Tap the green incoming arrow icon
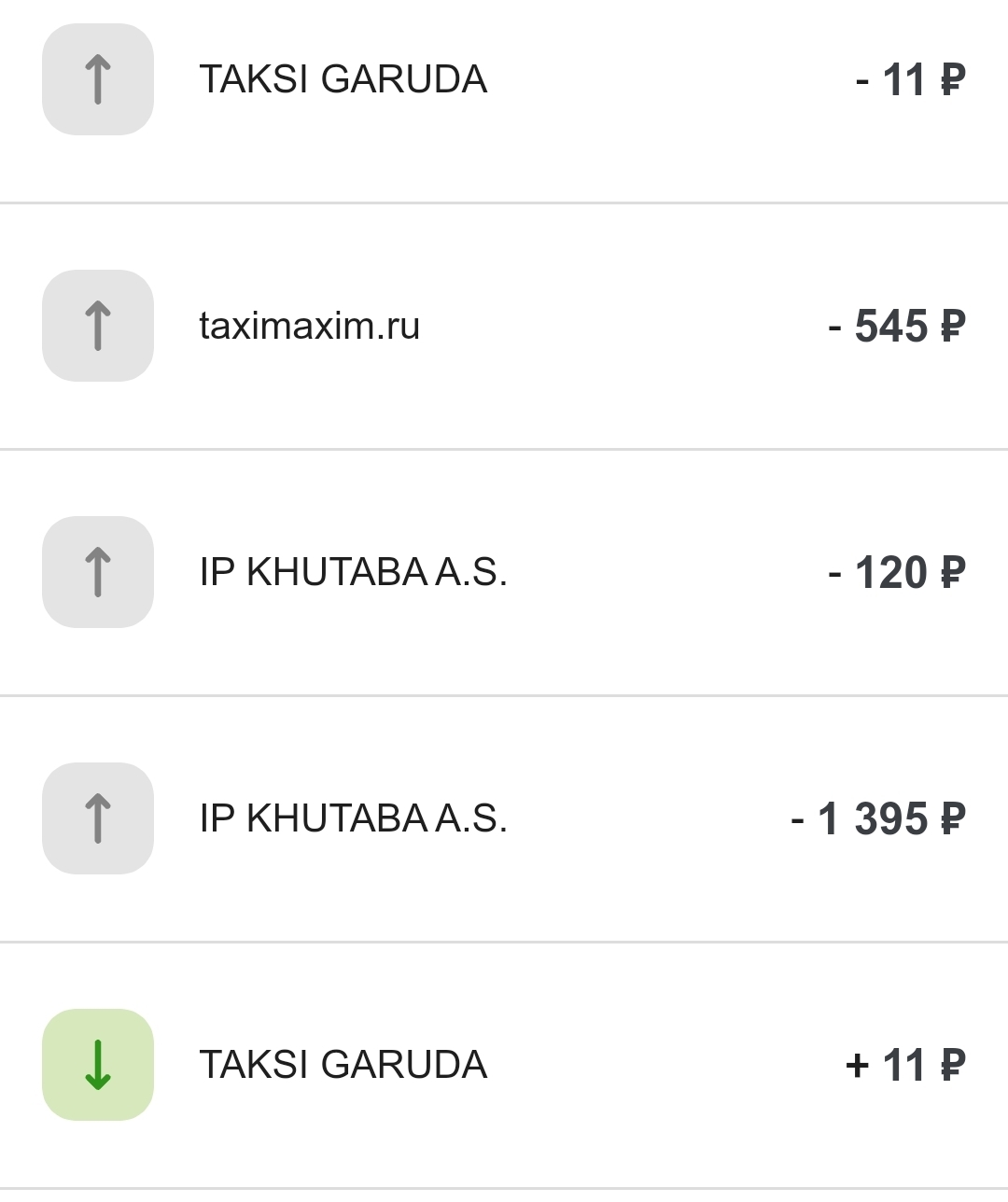 (x=98, y=1065)
